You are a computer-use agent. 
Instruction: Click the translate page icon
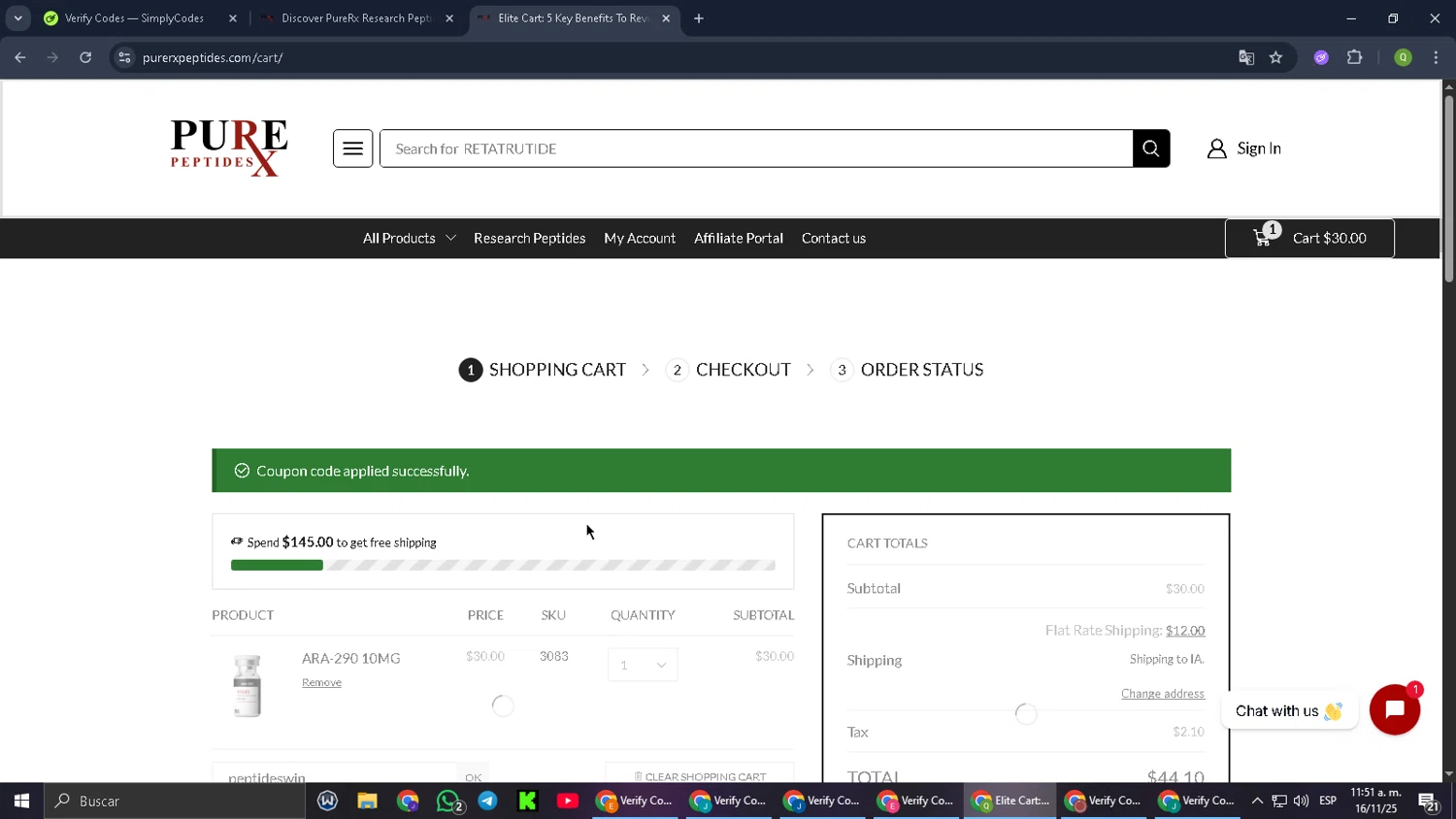point(1246,57)
